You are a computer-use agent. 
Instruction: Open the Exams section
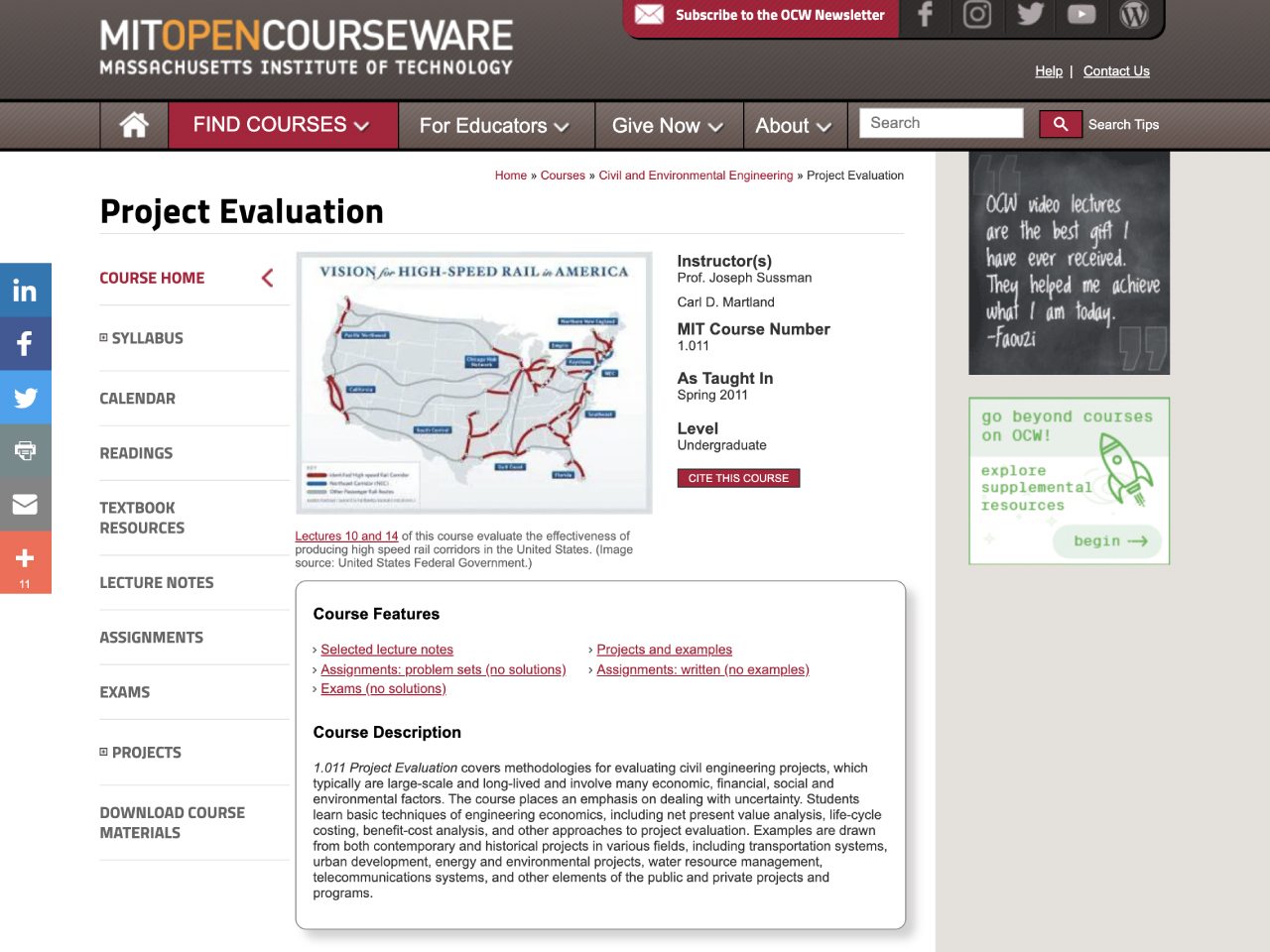125,692
